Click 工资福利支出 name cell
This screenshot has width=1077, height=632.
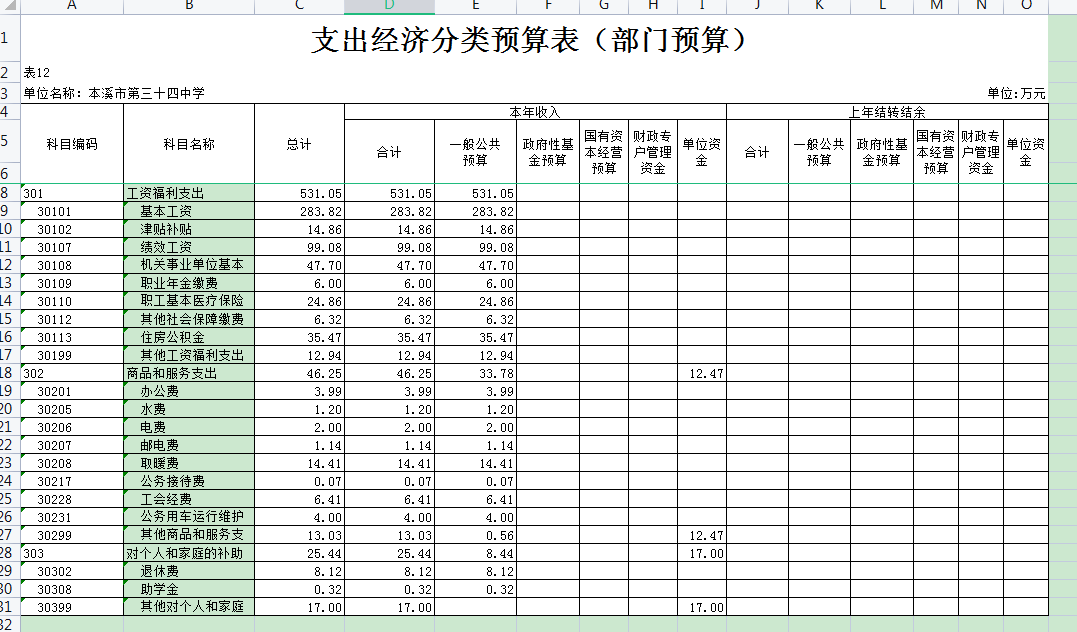tap(189, 193)
